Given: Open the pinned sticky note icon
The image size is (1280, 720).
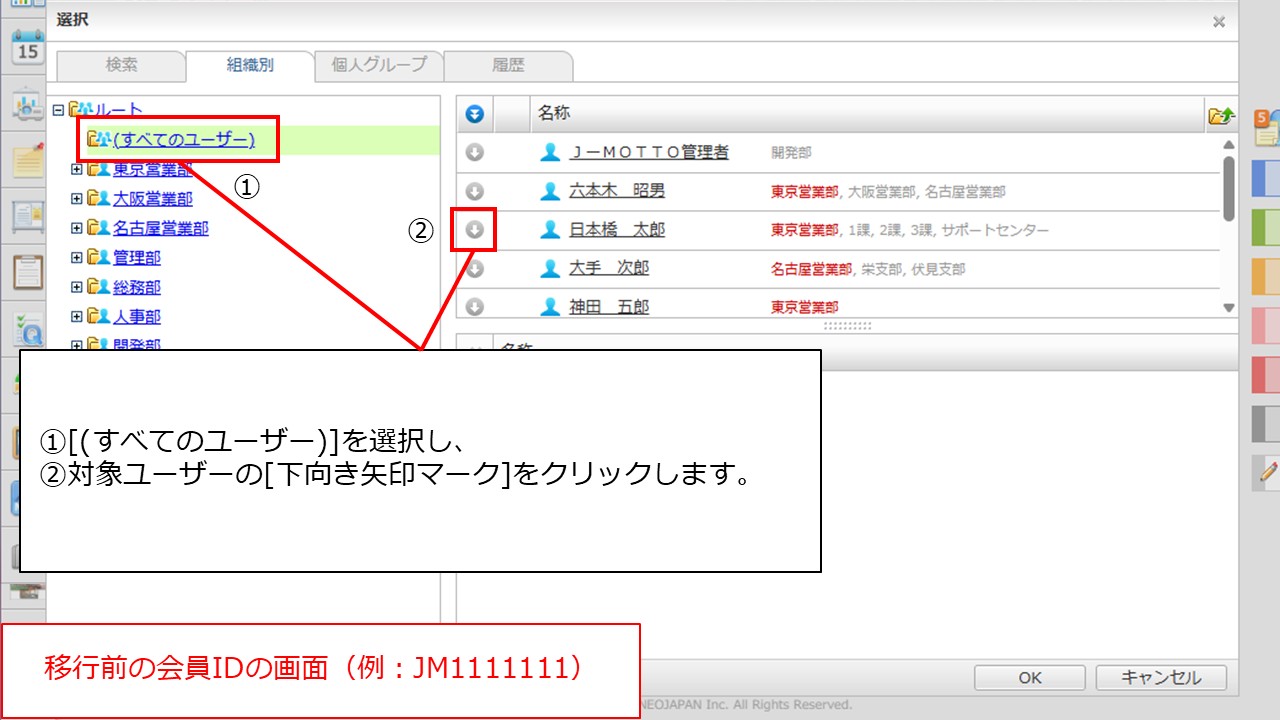Looking at the screenshot, I should coord(28,162).
